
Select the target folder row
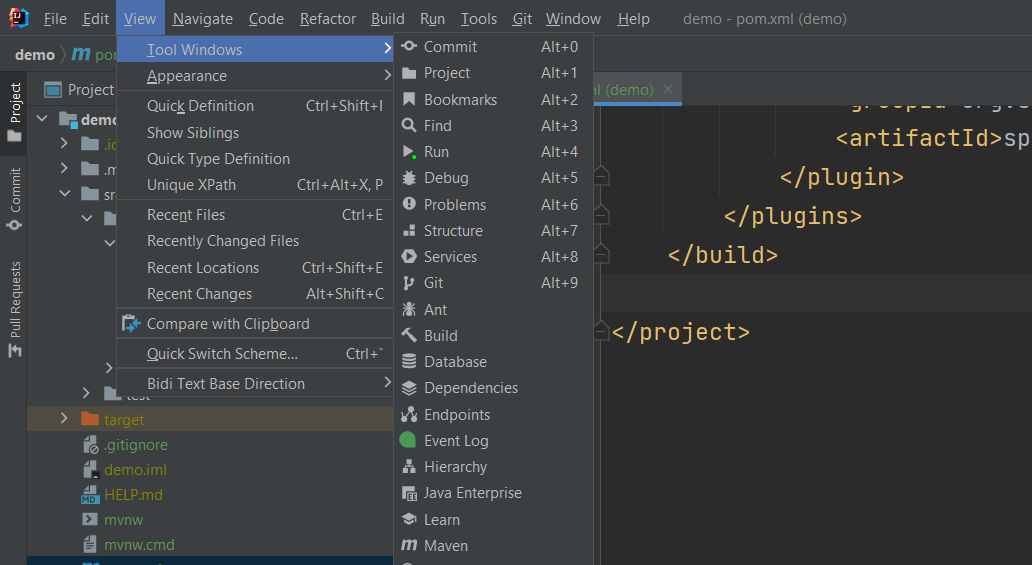point(210,419)
